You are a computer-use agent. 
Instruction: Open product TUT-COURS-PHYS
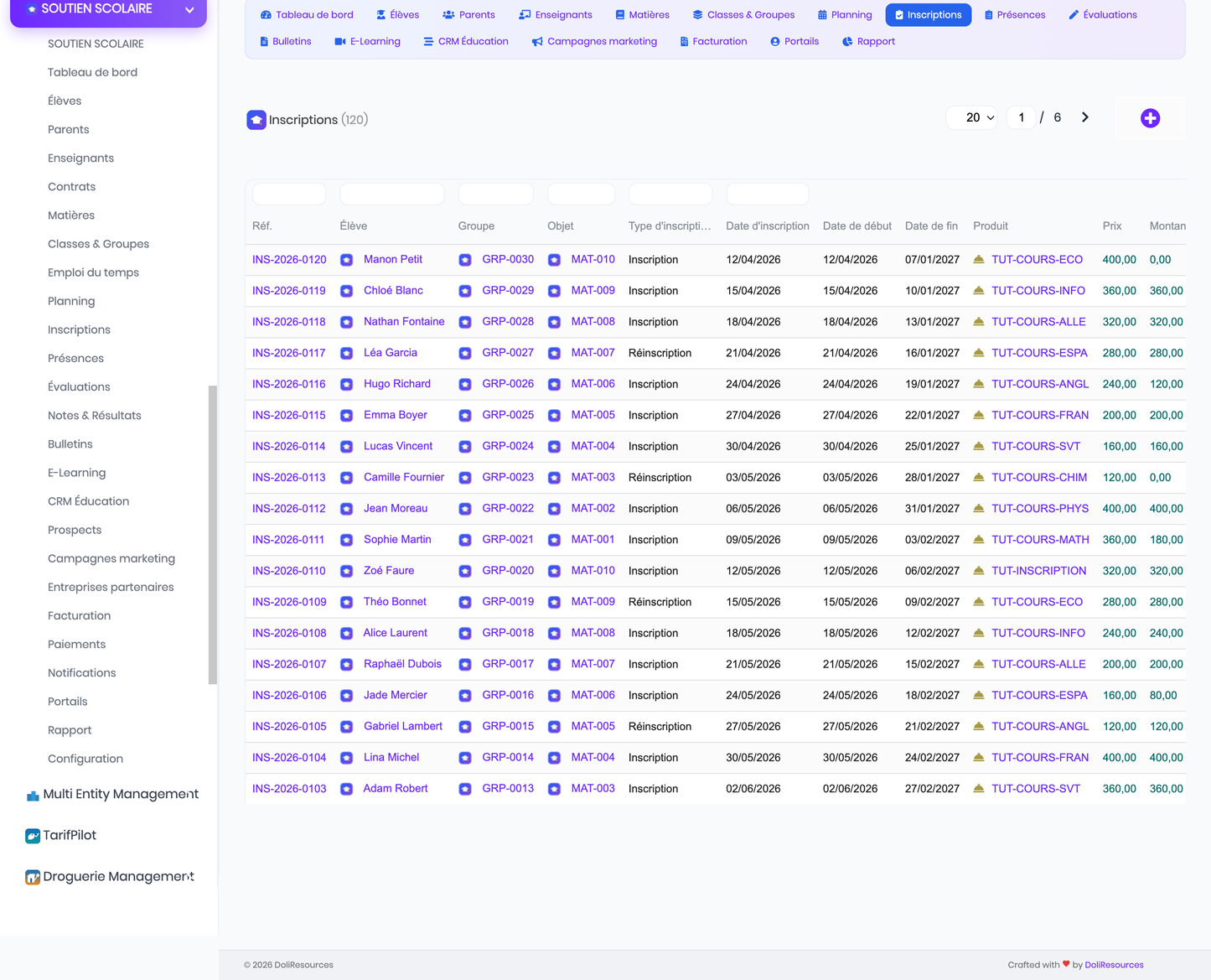(1040, 509)
